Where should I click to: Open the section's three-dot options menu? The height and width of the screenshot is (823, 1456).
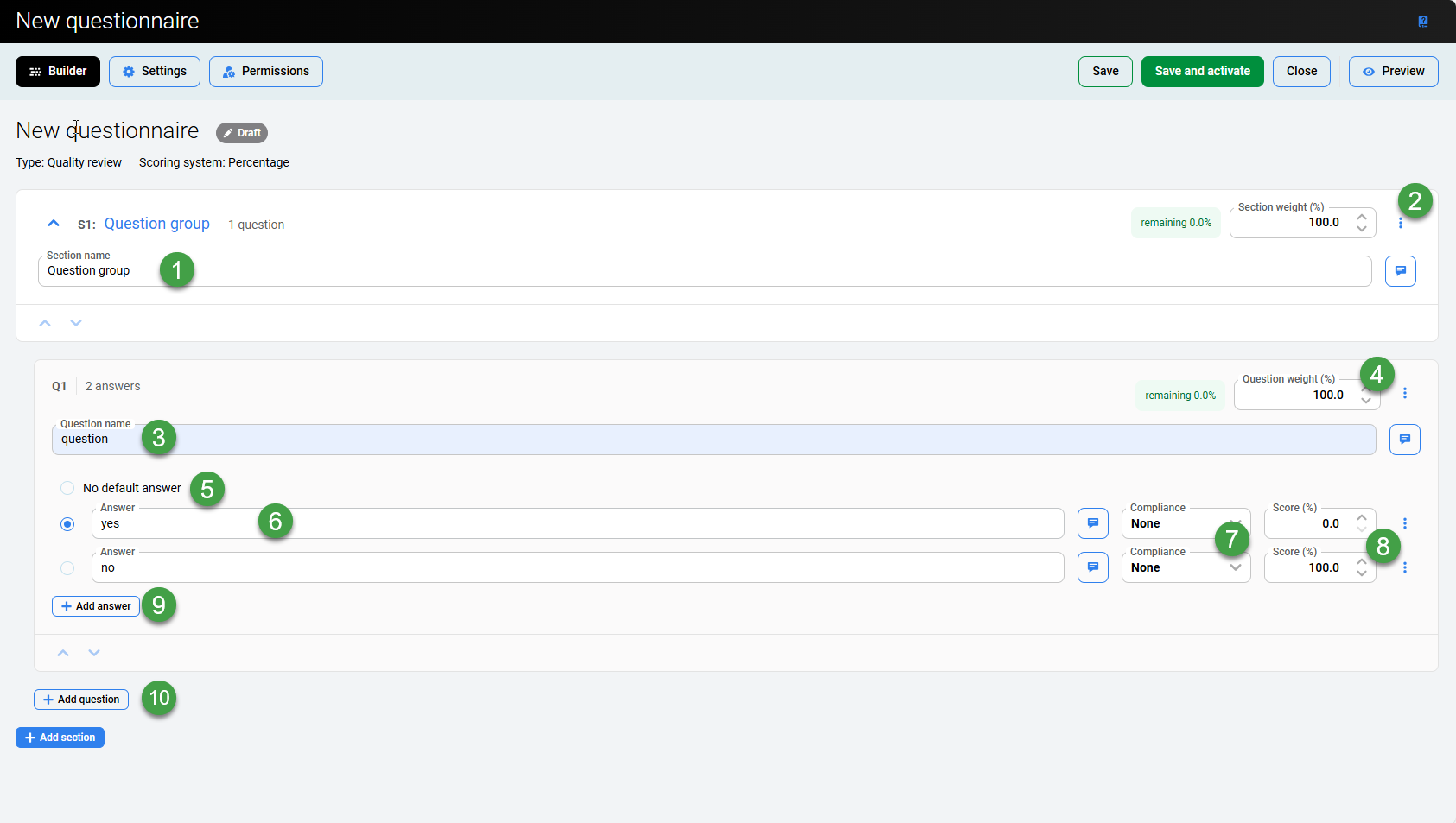click(1400, 224)
